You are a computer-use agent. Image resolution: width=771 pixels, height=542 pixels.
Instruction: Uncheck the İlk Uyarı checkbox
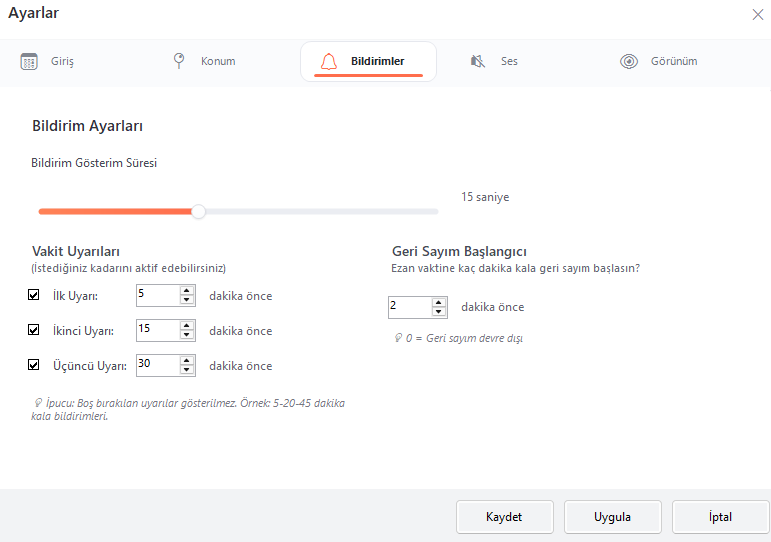tap(34, 295)
